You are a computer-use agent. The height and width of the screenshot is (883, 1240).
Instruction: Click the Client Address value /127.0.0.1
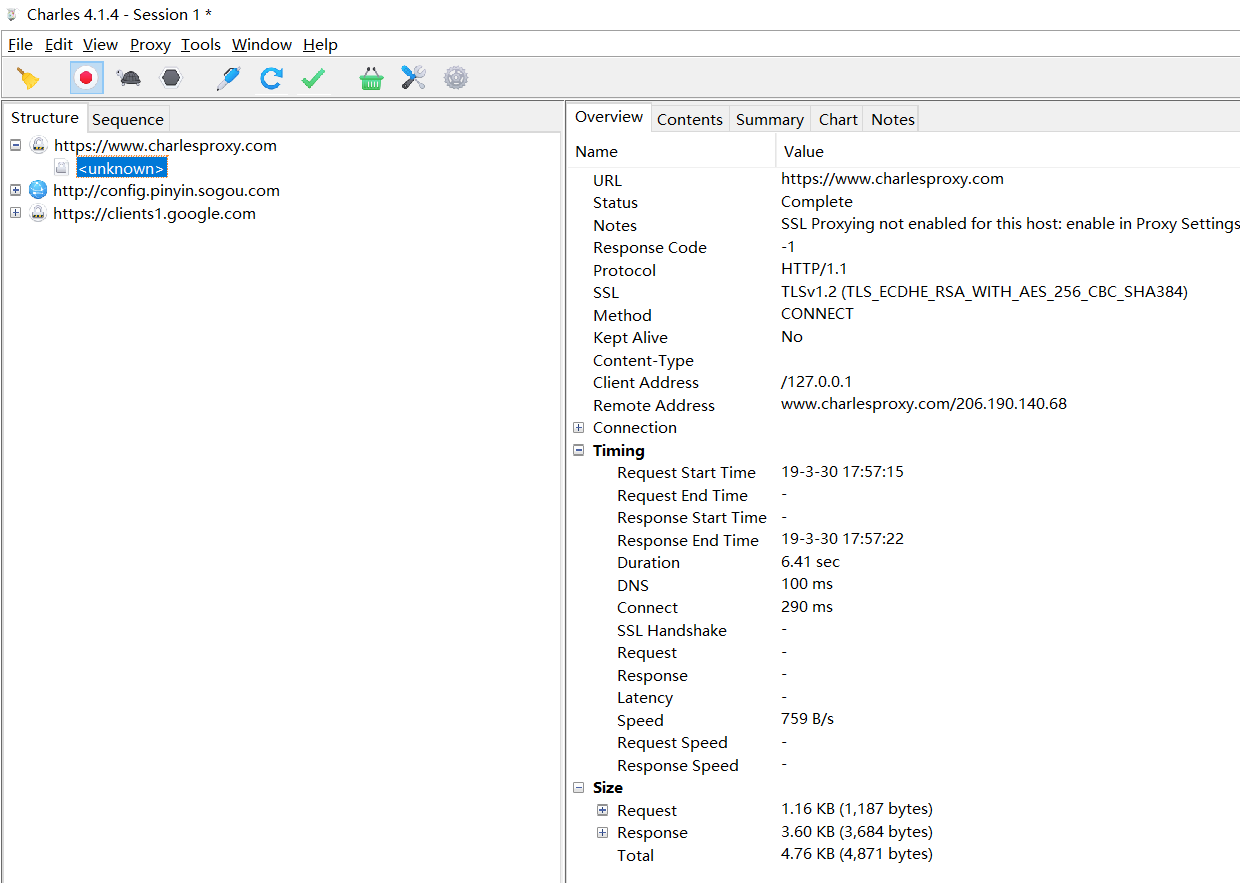pyautogui.click(x=817, y=382)
